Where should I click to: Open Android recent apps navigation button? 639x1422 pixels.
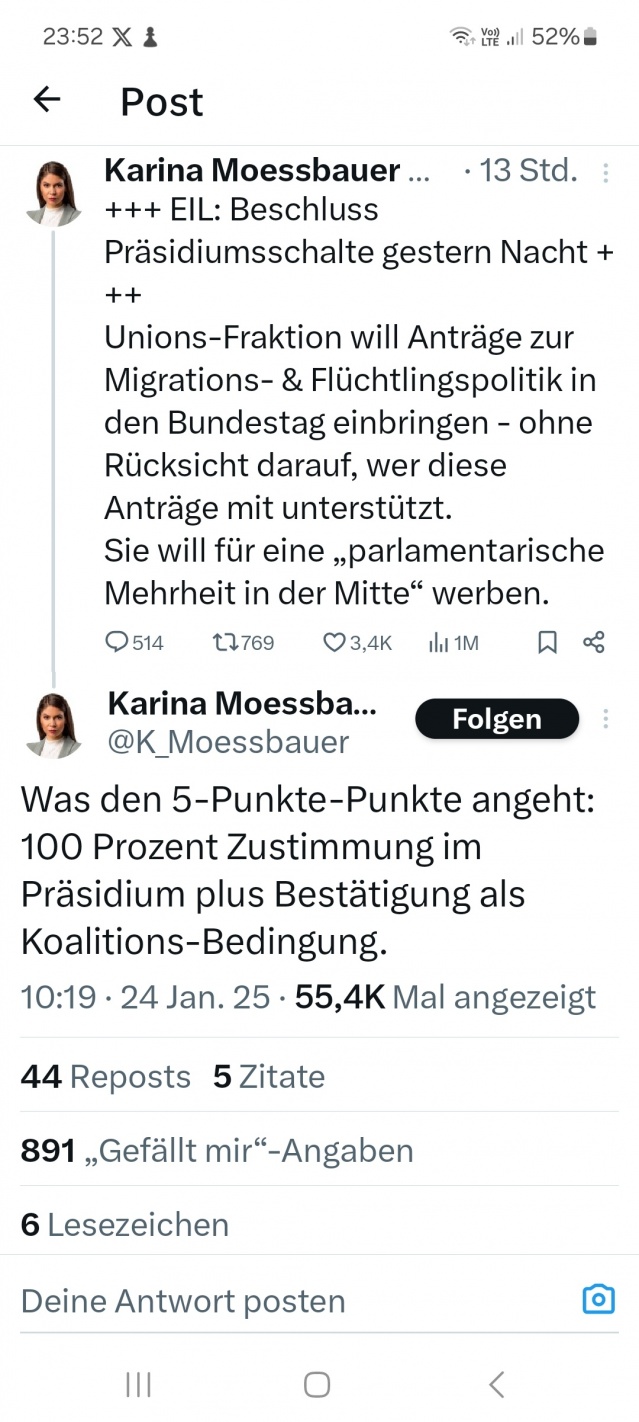(138, 1384)
